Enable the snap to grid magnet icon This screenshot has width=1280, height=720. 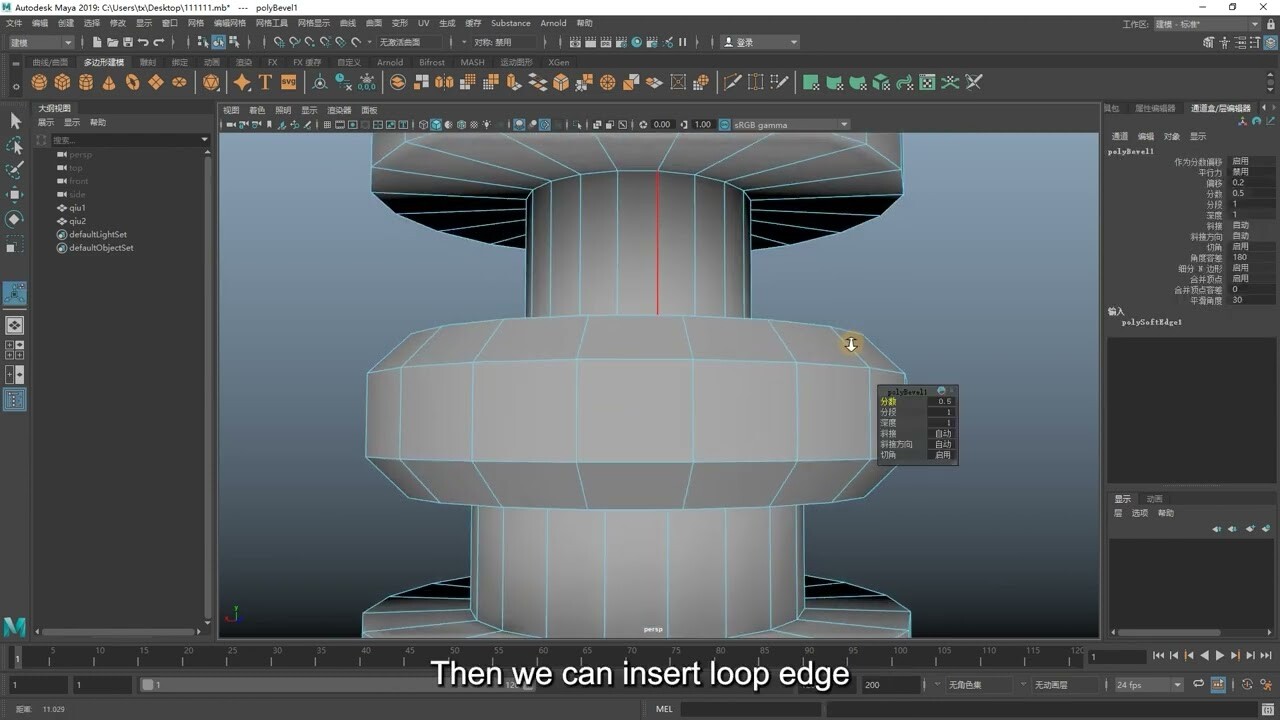click(280, 42)
